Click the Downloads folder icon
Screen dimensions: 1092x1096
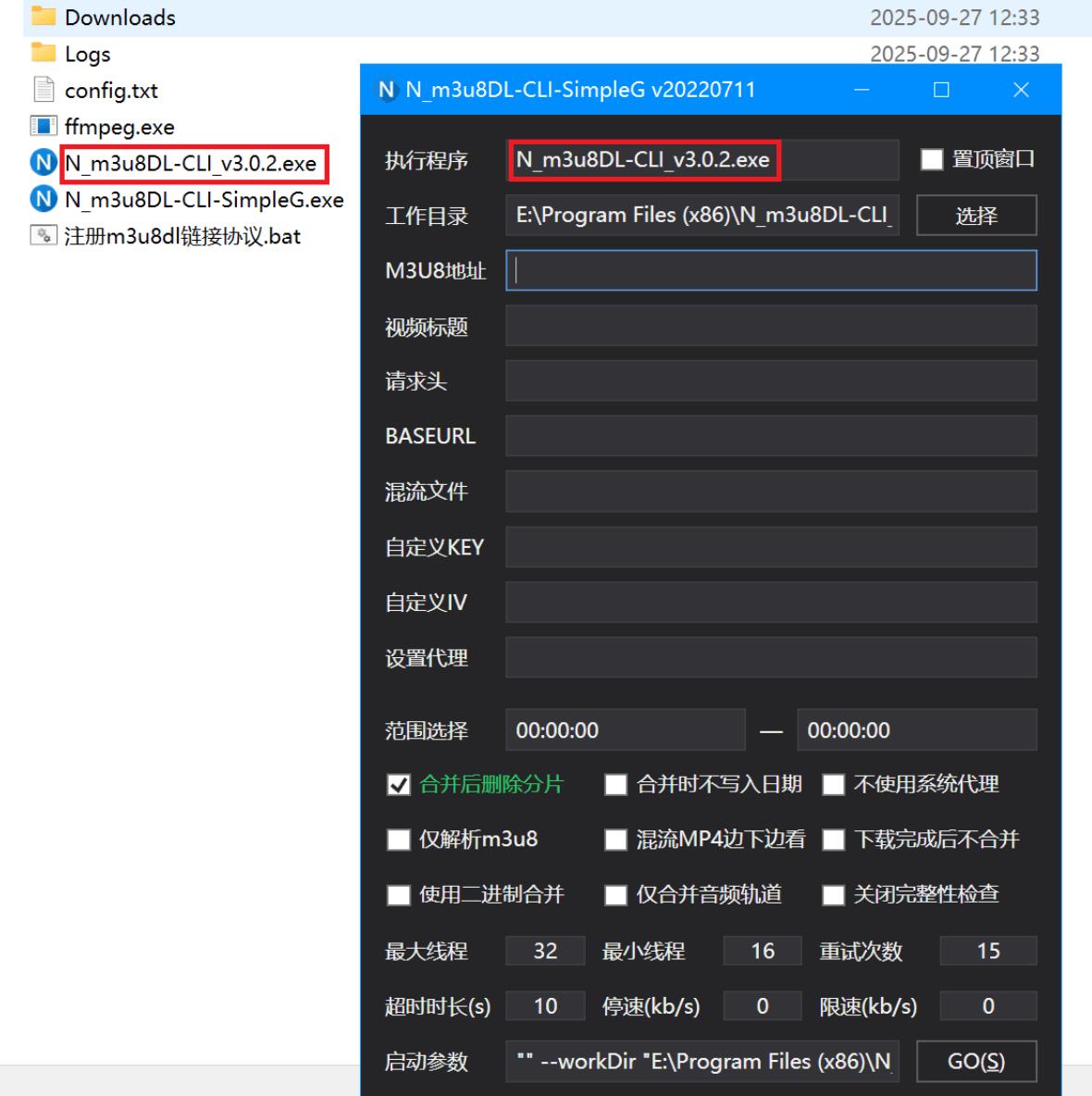click(x=43, y=17)
